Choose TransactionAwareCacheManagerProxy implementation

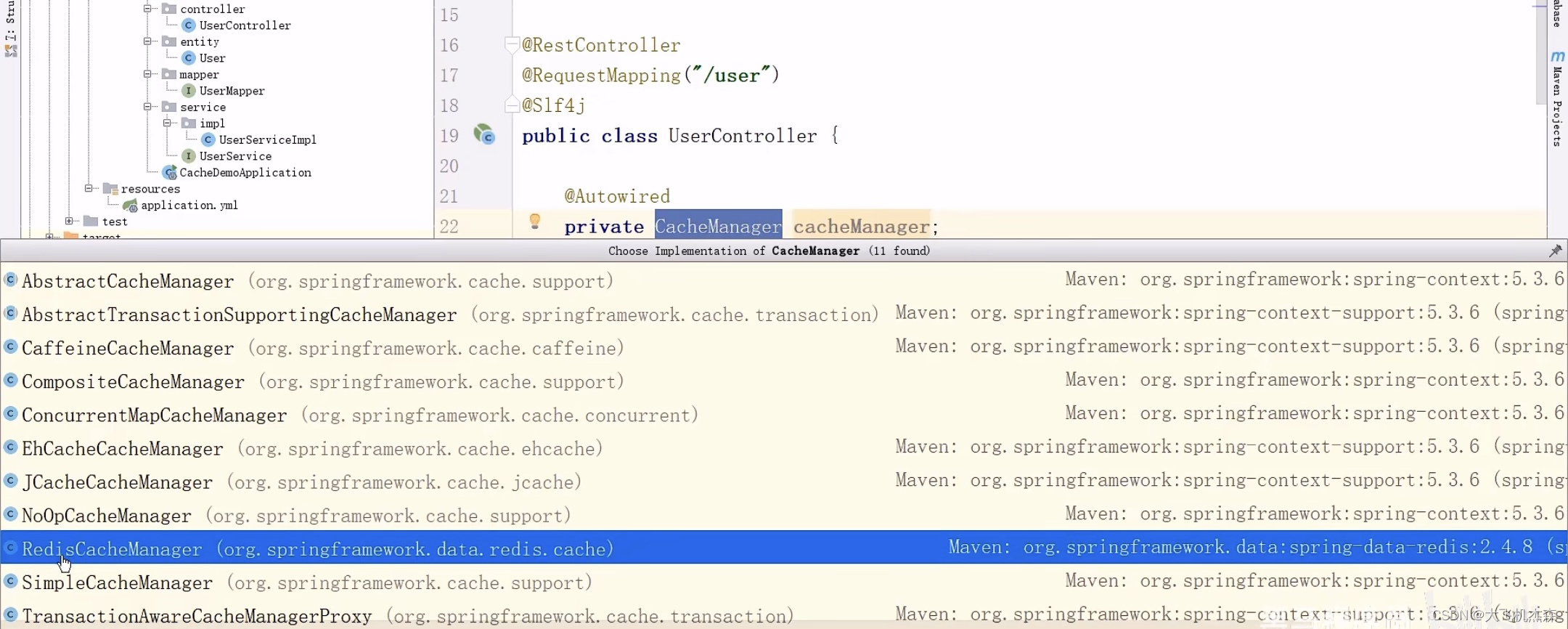[x=784, y=615]
